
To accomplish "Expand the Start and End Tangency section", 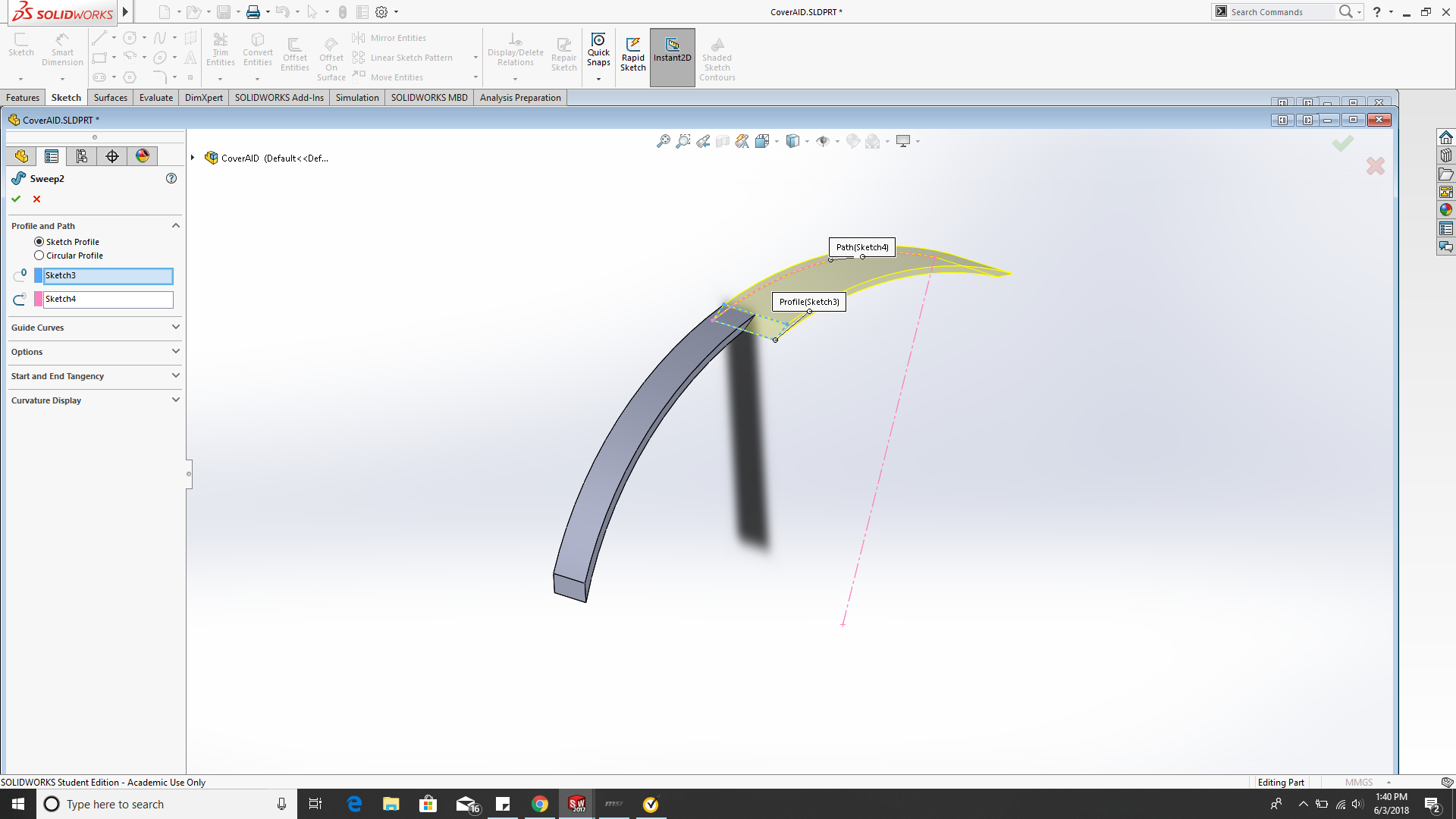I will [x=176, y=376].
